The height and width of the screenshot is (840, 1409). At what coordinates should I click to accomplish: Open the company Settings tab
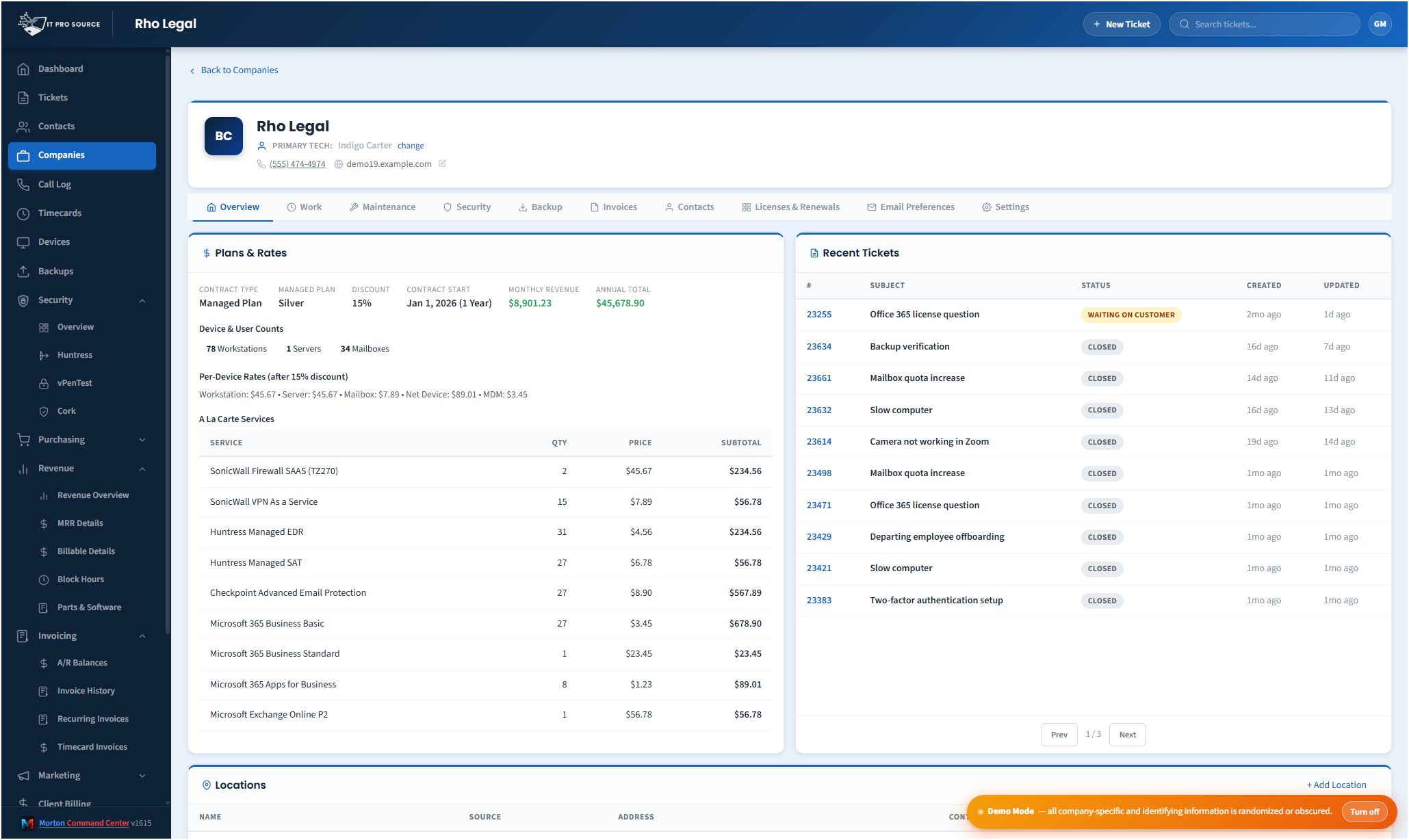pos(1005,207)
